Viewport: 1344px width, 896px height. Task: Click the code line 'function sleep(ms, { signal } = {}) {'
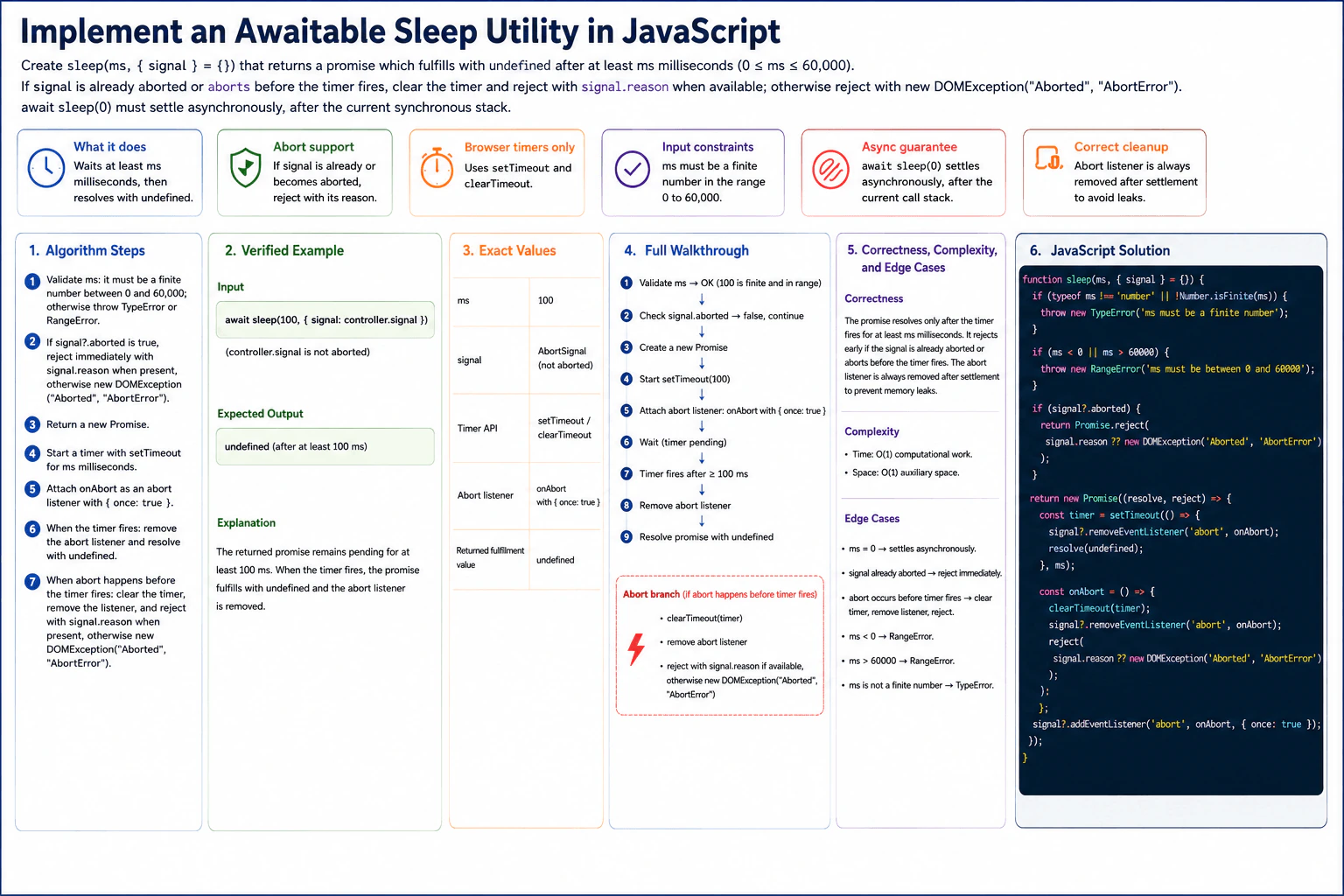1113,279
